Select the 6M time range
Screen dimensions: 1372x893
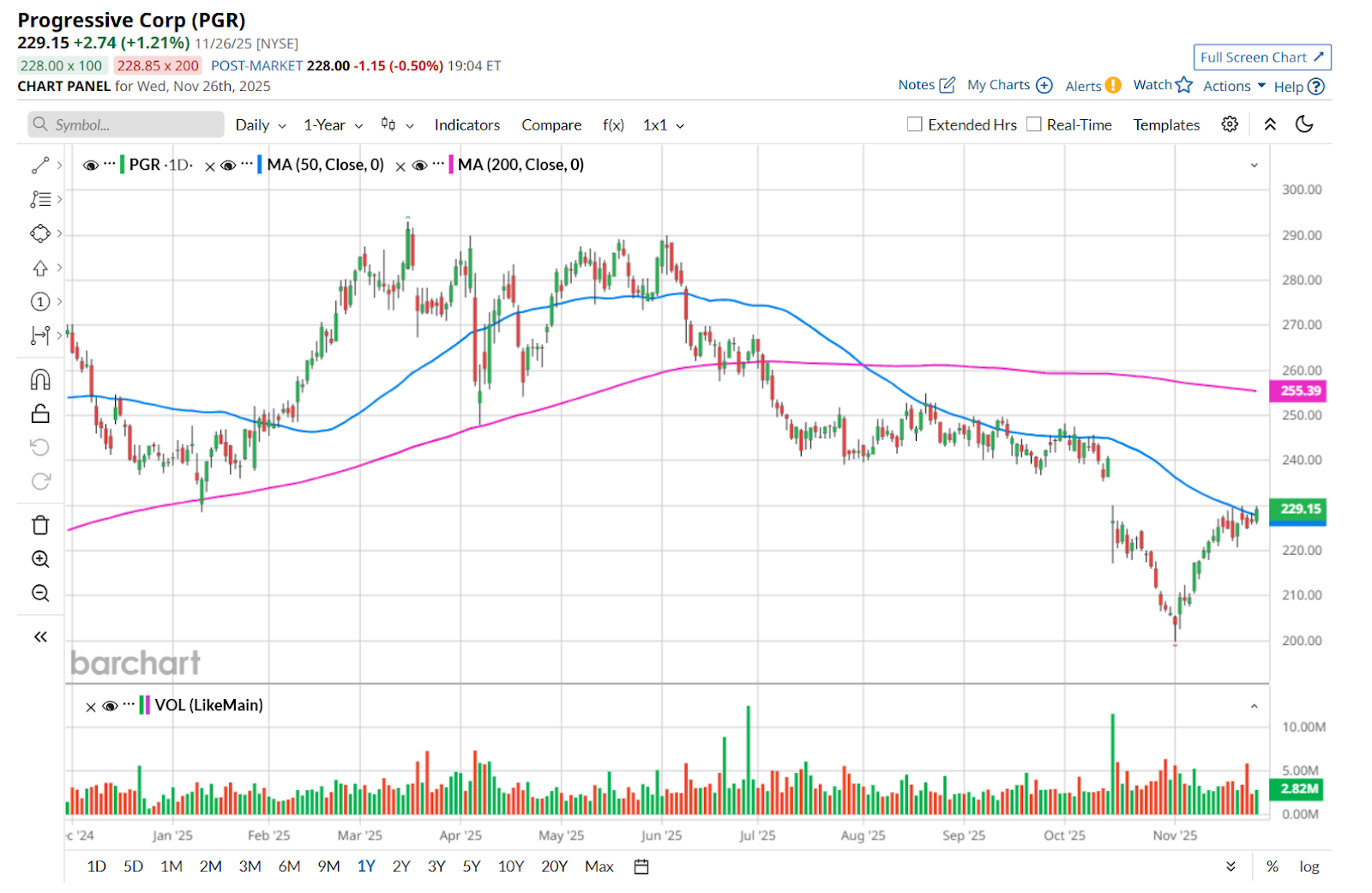click(x=289, y=866)
